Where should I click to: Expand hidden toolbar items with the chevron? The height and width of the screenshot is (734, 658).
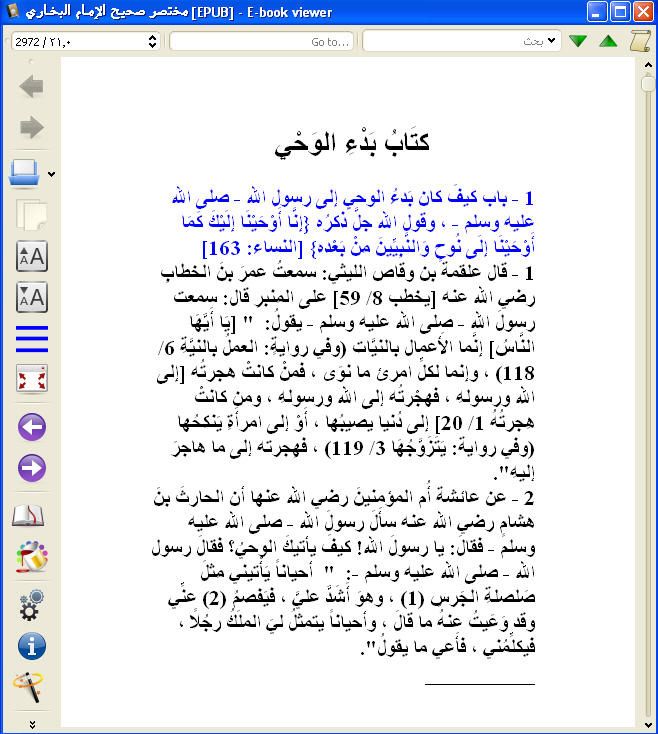31,723
